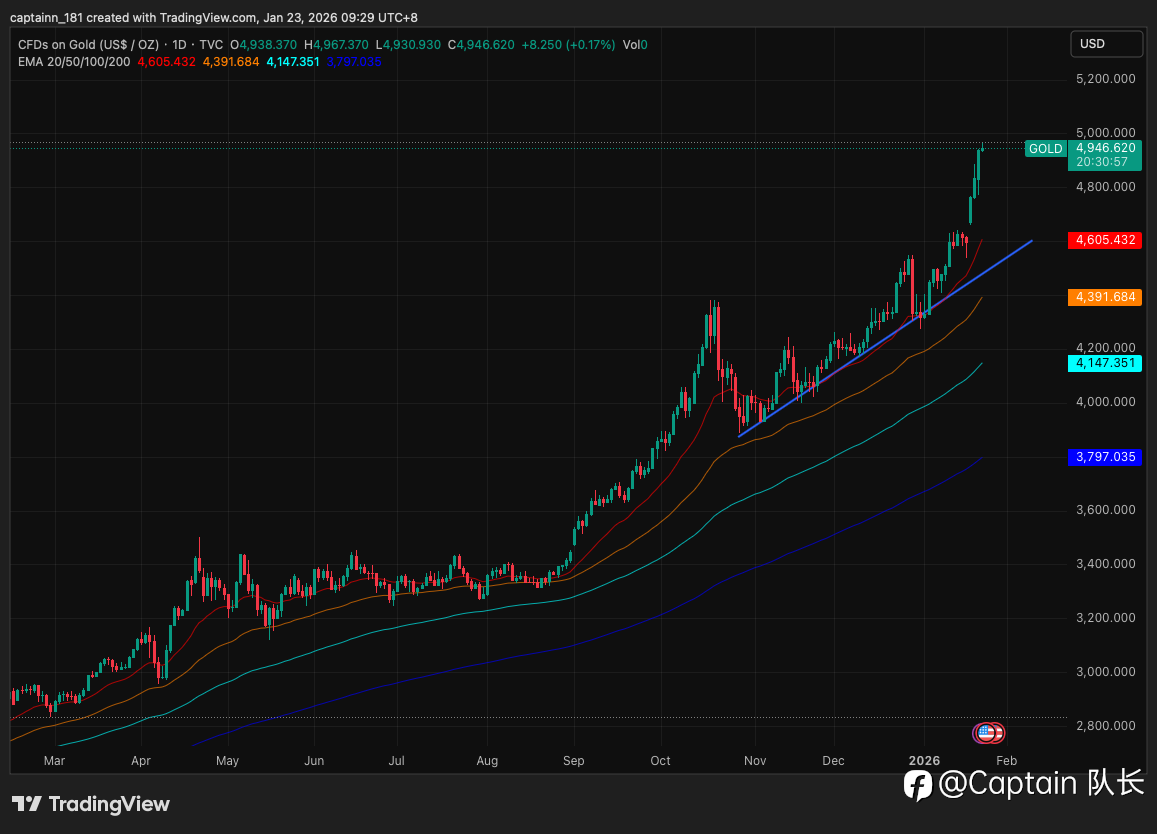Click the EMA 20/50/100/200 indicator legend
Image resolution: width=1157 pixels, height=834 pixels.
(x=74, y=62)
